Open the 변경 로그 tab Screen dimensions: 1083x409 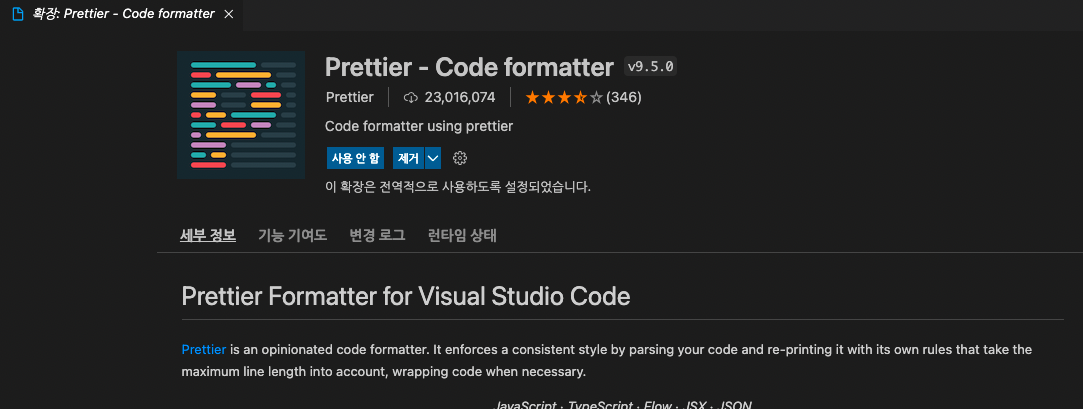click(x=377, y=236)
